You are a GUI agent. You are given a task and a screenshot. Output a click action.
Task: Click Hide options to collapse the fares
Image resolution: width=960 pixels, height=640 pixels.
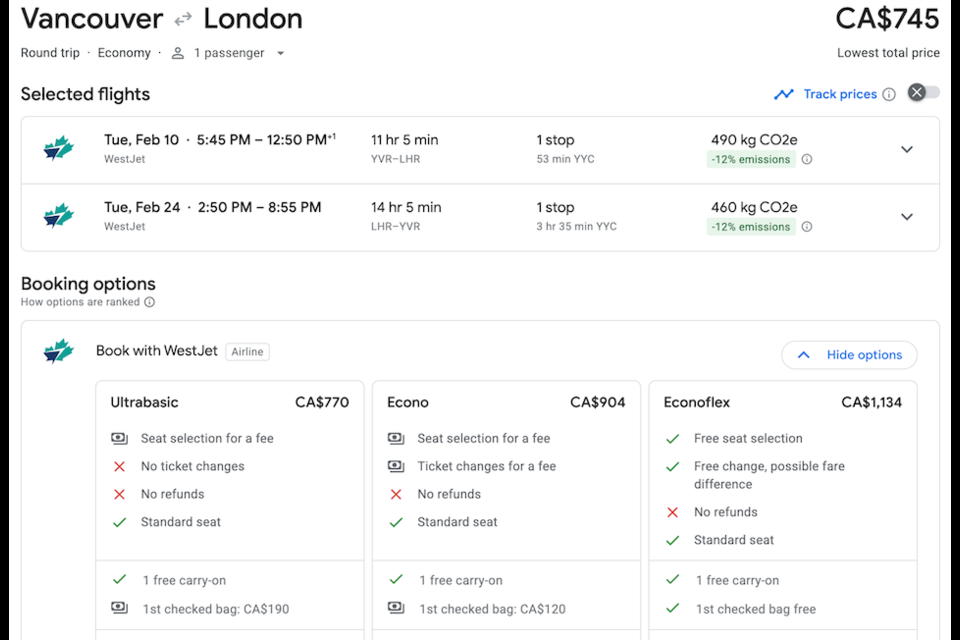click(849, 355)
